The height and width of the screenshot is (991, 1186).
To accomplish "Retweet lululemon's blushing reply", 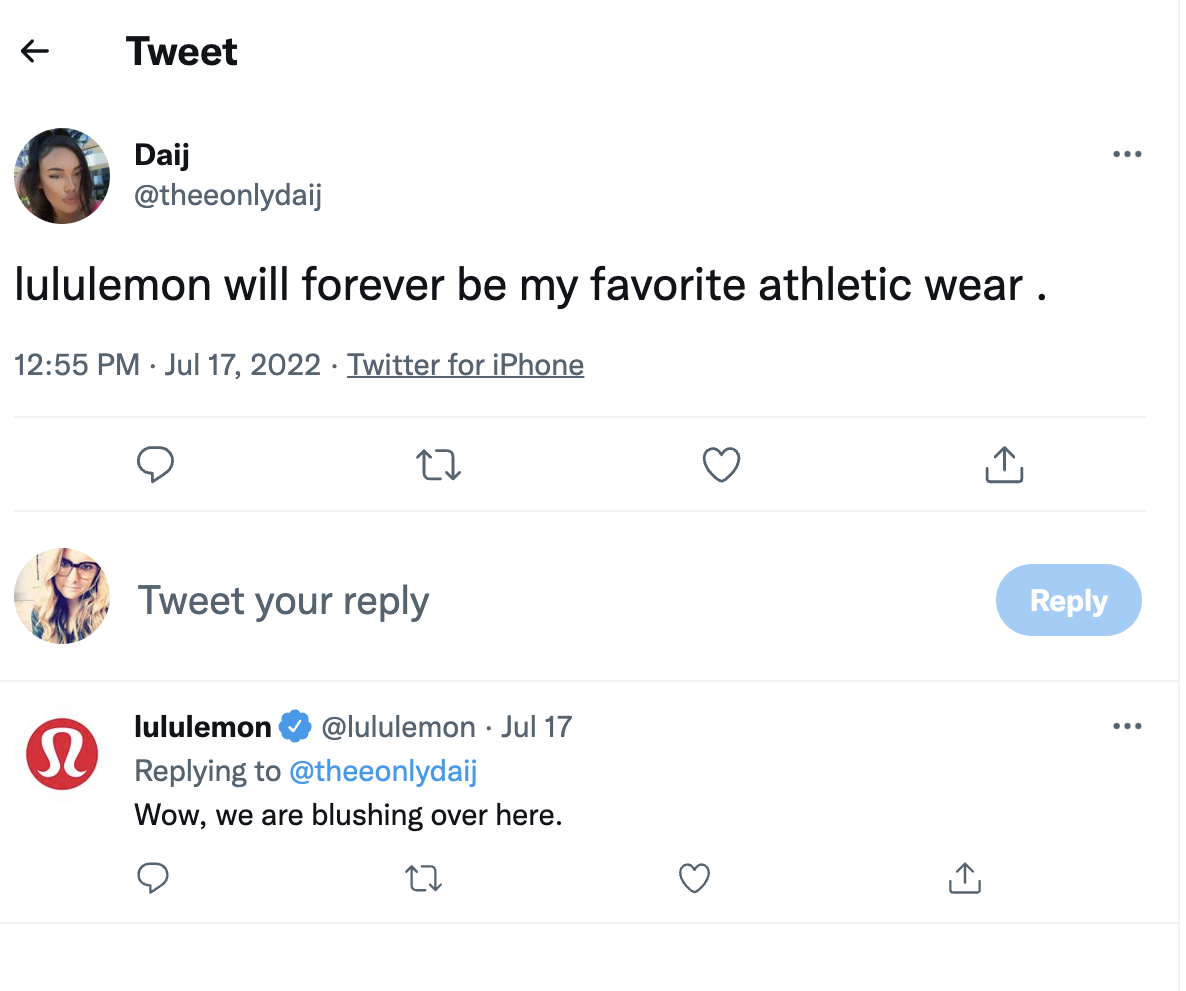I will (424, 878).
